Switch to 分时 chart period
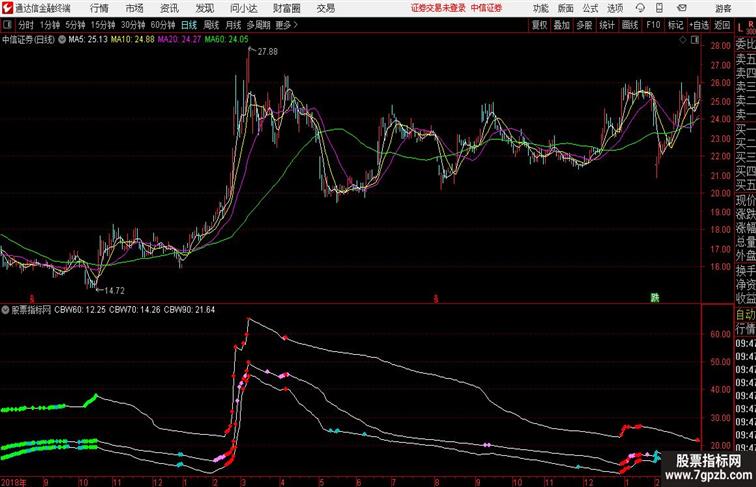The image size is (756, 487). coord(26,25)
